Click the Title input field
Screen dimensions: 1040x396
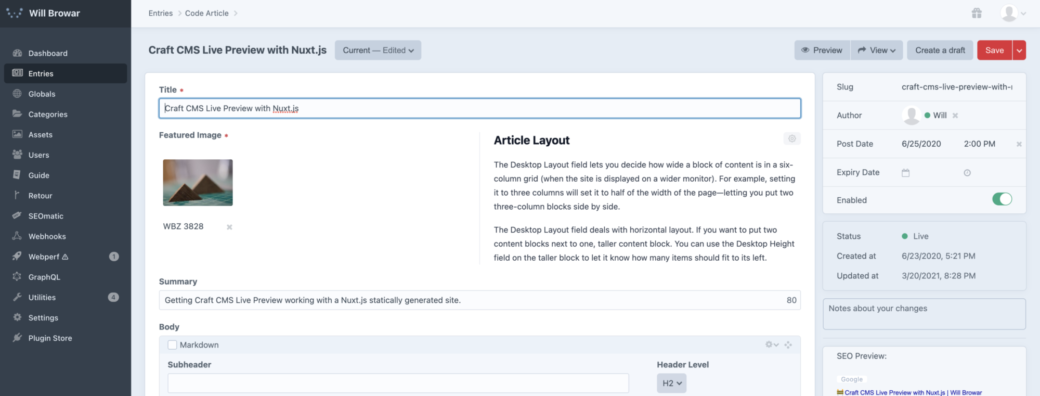point(480,108)
